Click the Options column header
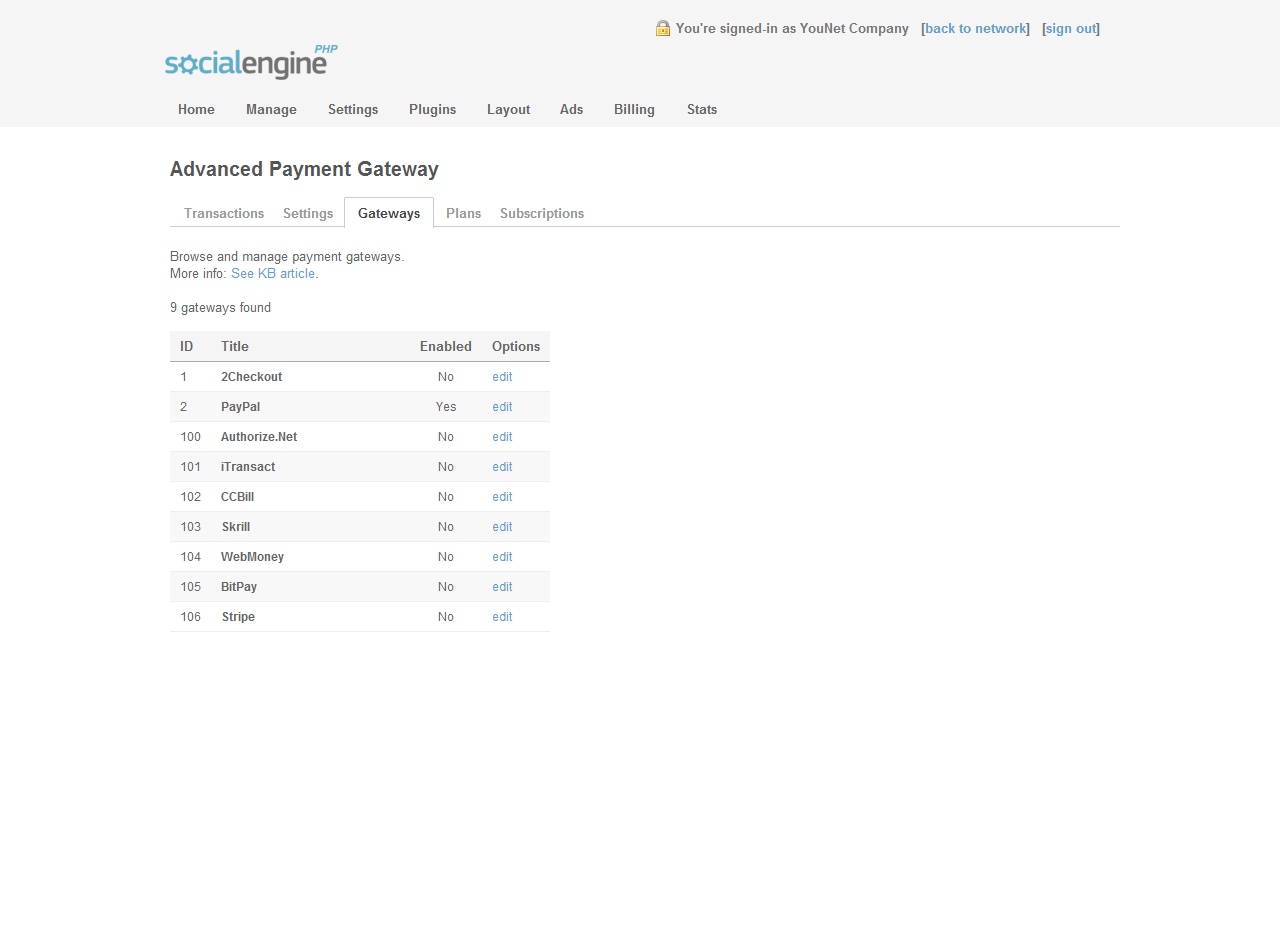This screenshot has height=940, width=1280. 516,346
